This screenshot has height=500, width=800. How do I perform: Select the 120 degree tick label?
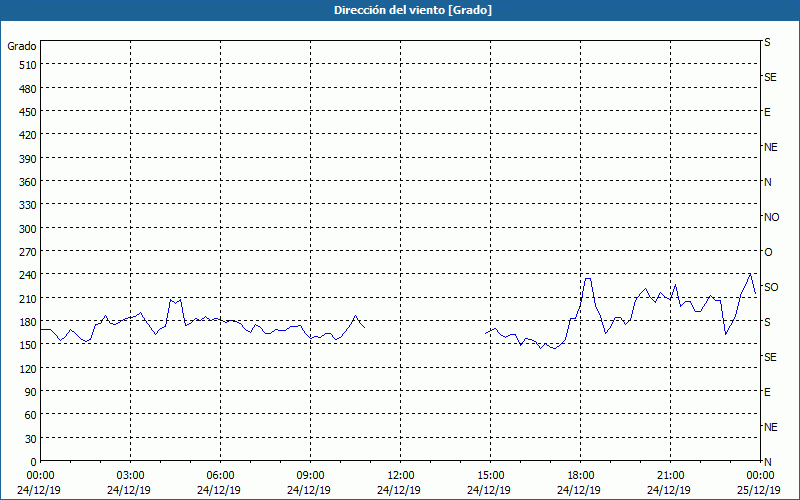(x=28, y=369)
